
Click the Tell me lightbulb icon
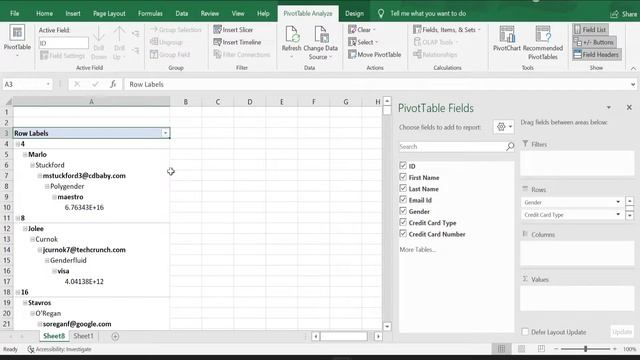[380, 13]
